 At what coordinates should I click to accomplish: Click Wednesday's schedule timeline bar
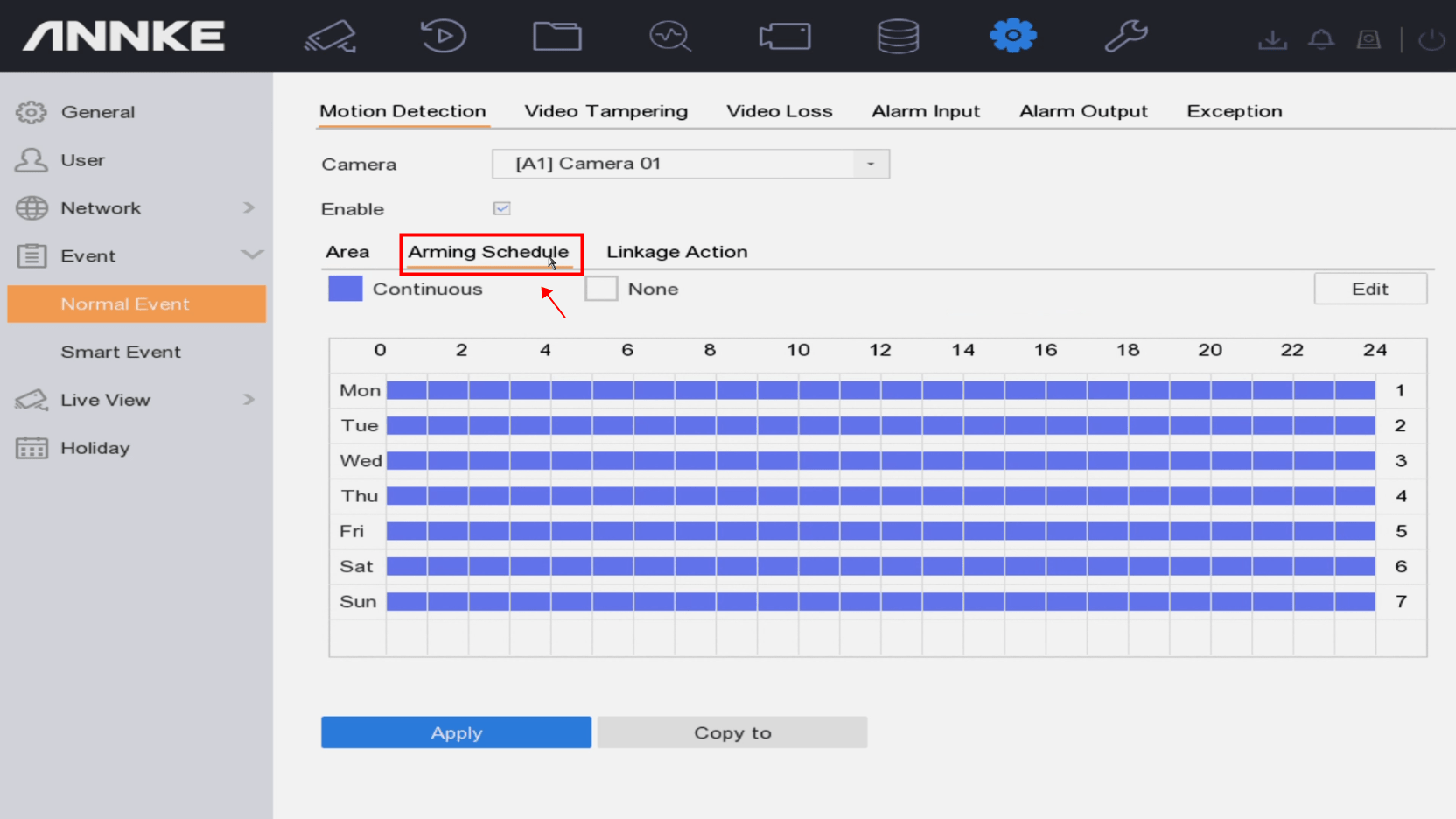[x=880, y=461]
